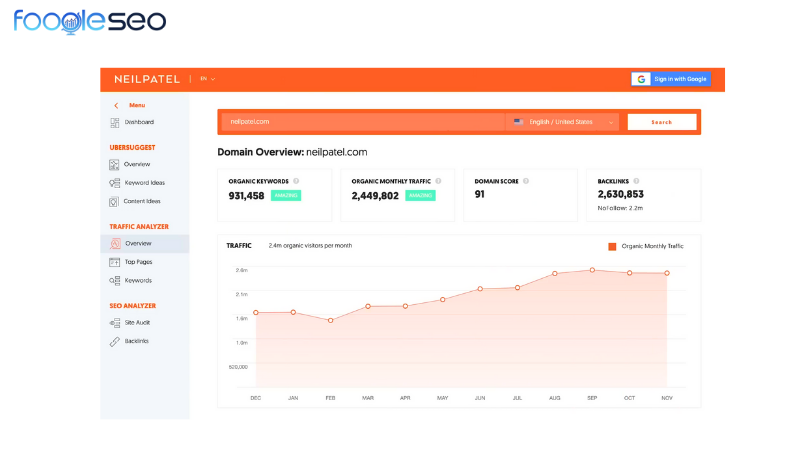Open the EN language dropdown
Screen dimensions: 800x450
point(207,78)
